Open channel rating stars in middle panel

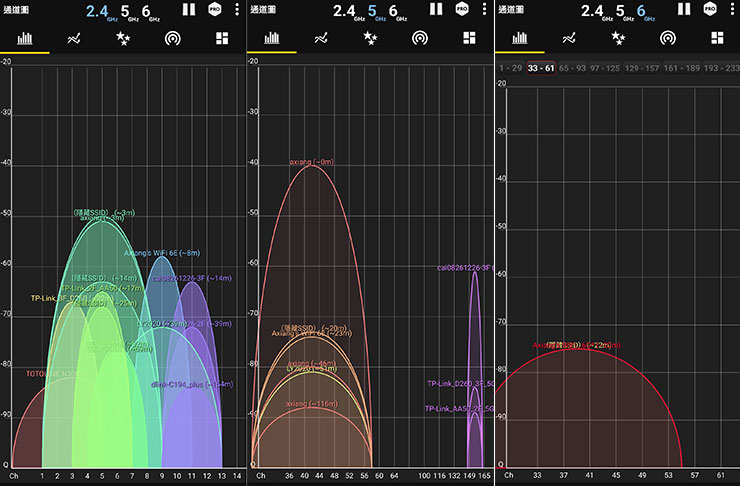click(x=370, y=38)
